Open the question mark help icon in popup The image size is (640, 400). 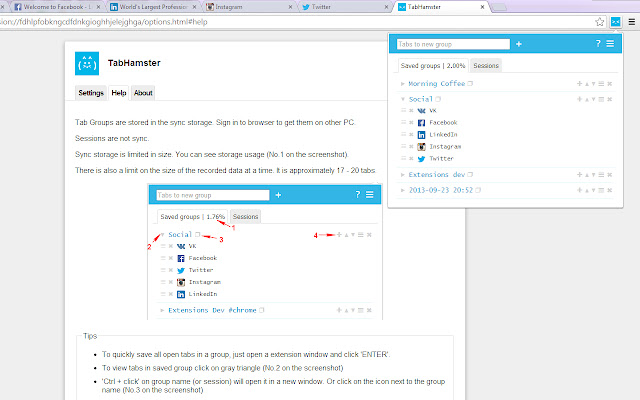point(598,44)
